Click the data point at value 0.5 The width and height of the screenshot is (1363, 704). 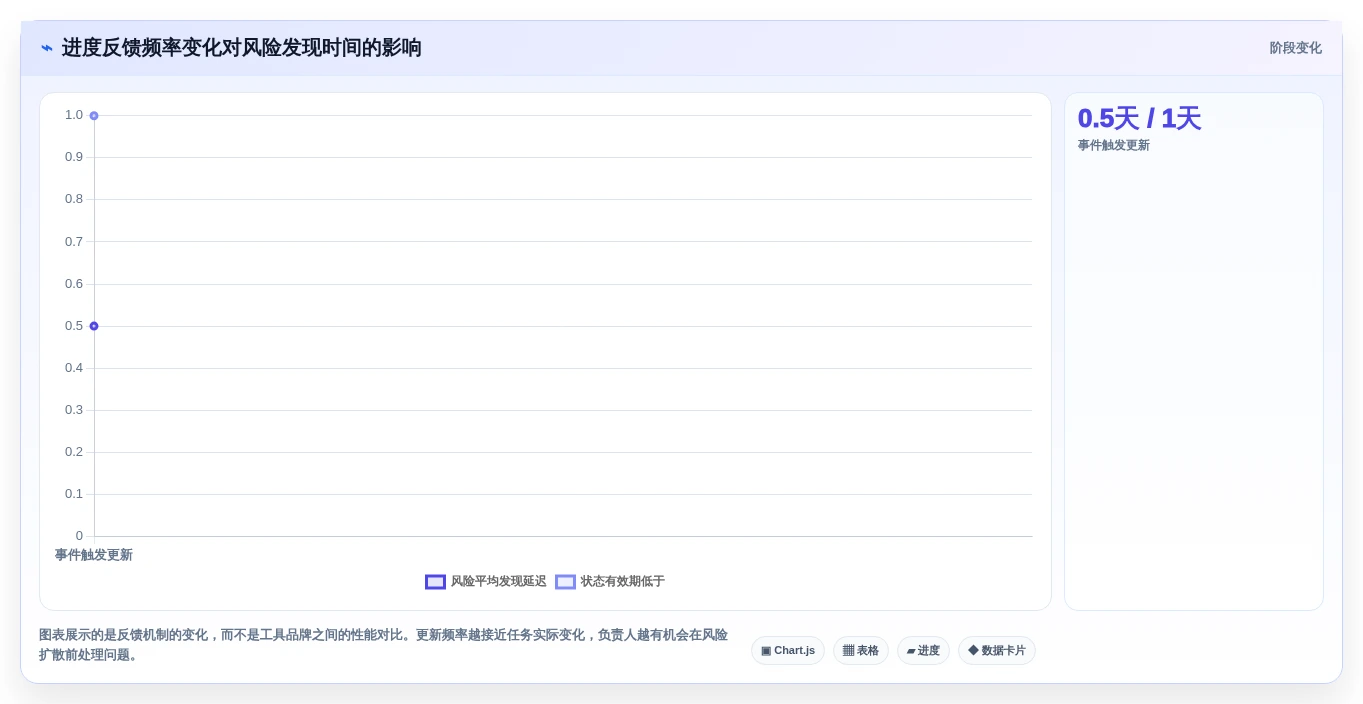pyautogui.click(x=94, y=326)
